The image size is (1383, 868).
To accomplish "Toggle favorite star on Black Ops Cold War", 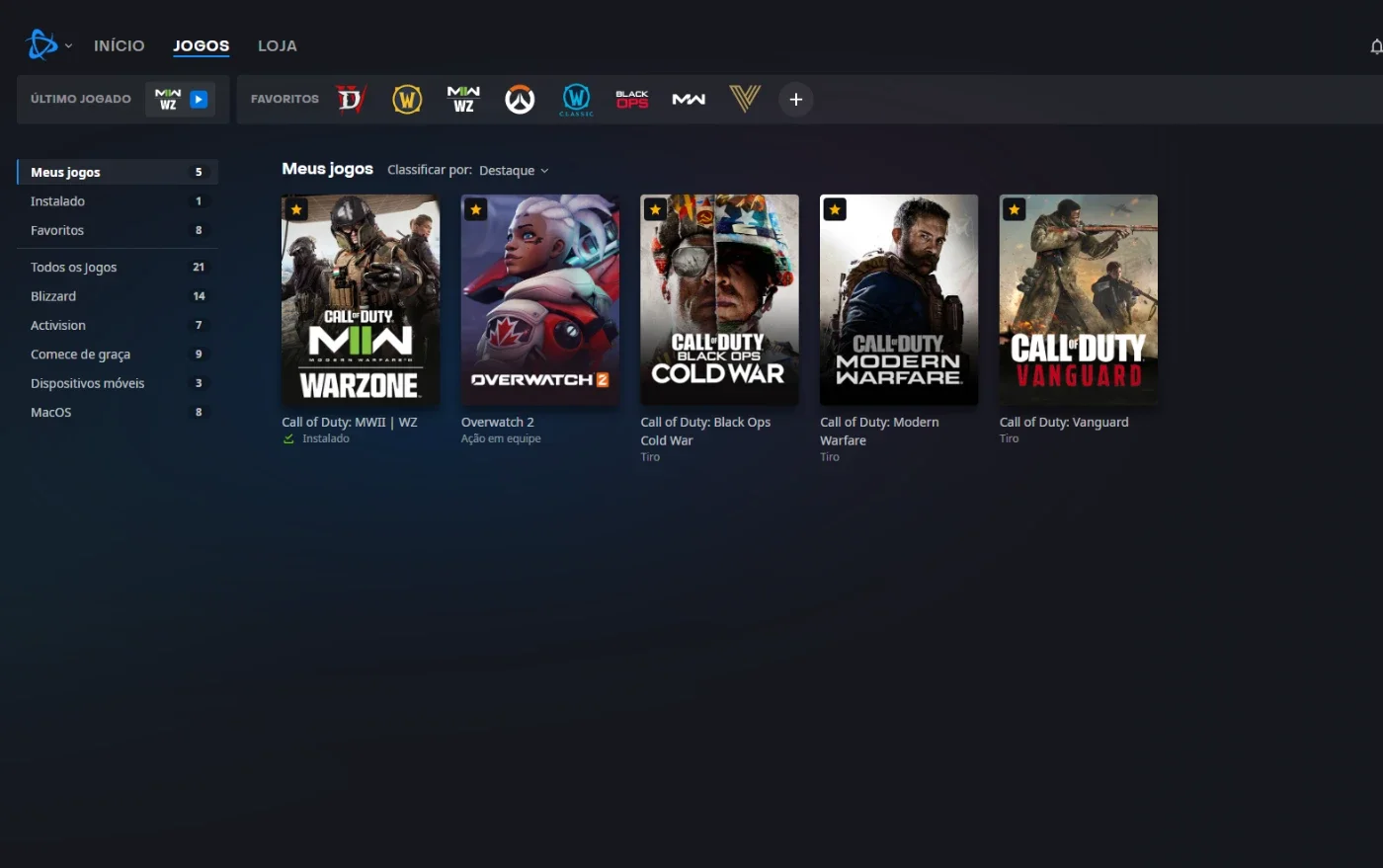I will [655, 209].
